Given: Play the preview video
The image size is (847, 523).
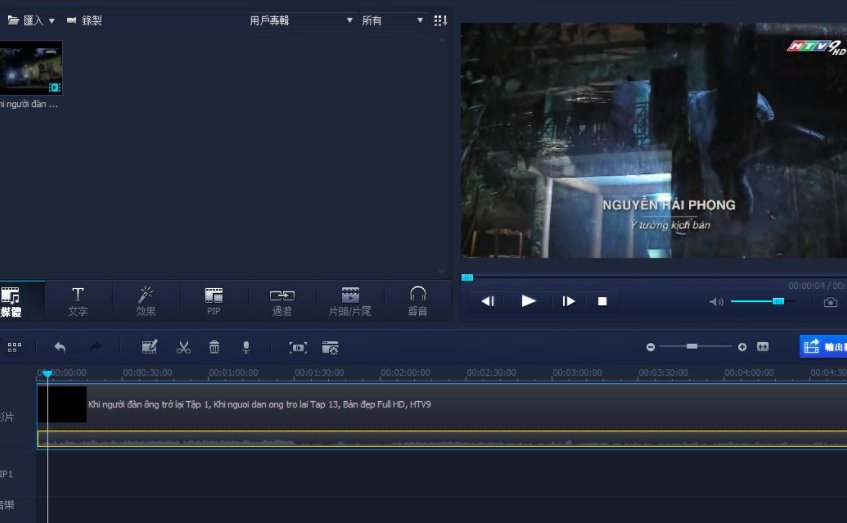Looking at the screenshot, I should [x=528, y=301].
